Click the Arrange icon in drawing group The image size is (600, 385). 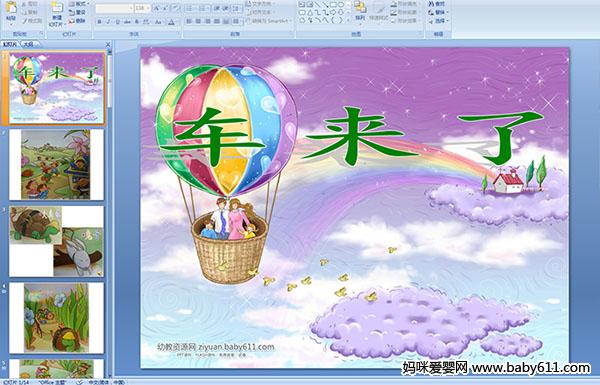[x=360, y=11]
